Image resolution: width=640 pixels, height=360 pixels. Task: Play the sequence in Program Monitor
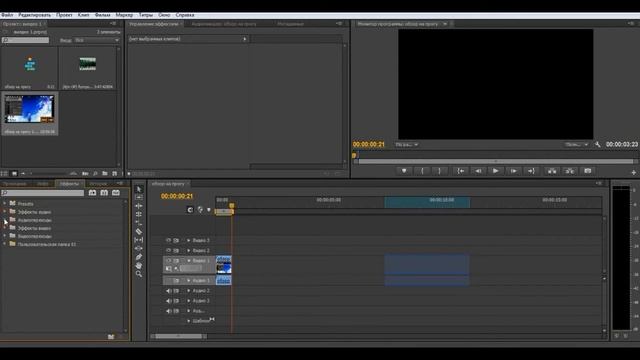496,171
